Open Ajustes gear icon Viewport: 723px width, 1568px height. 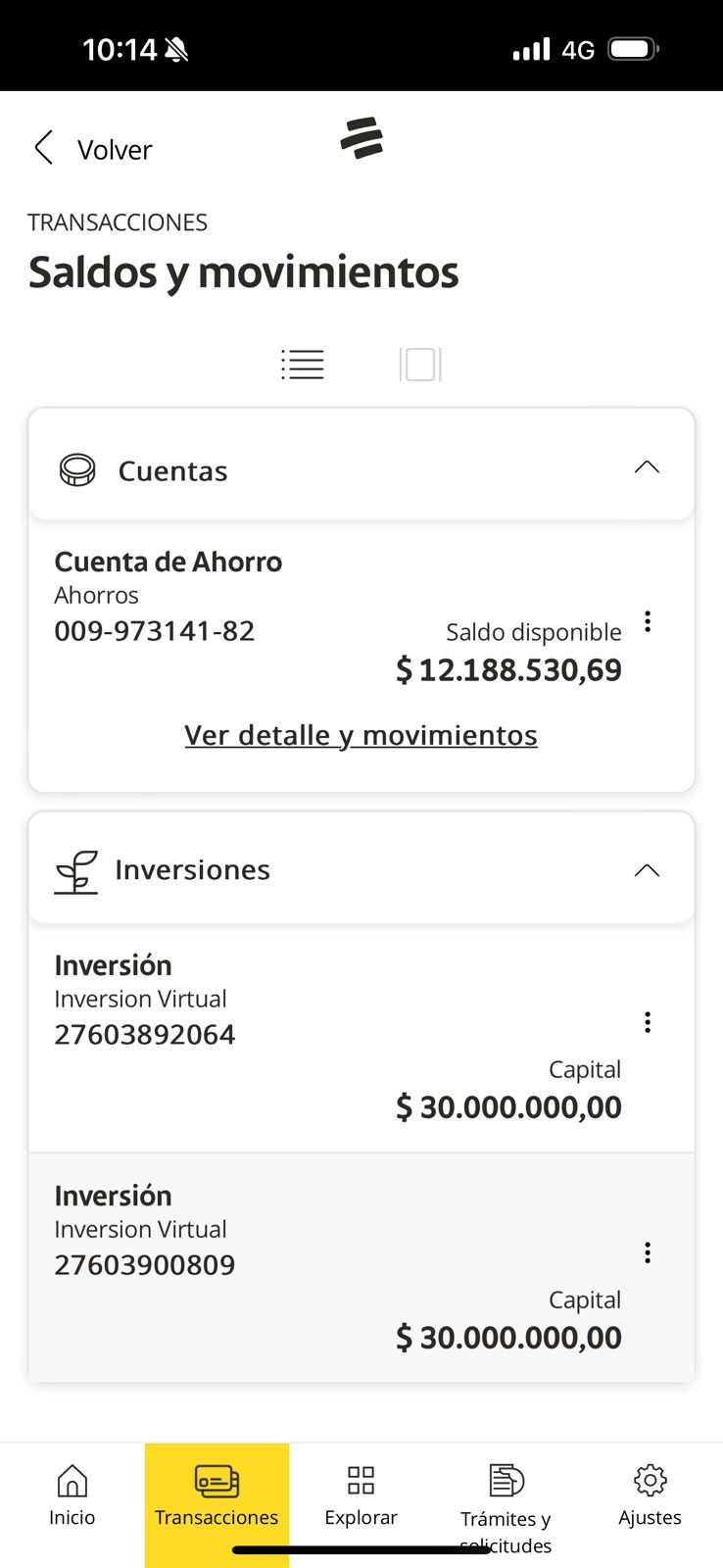(650, 1481)
